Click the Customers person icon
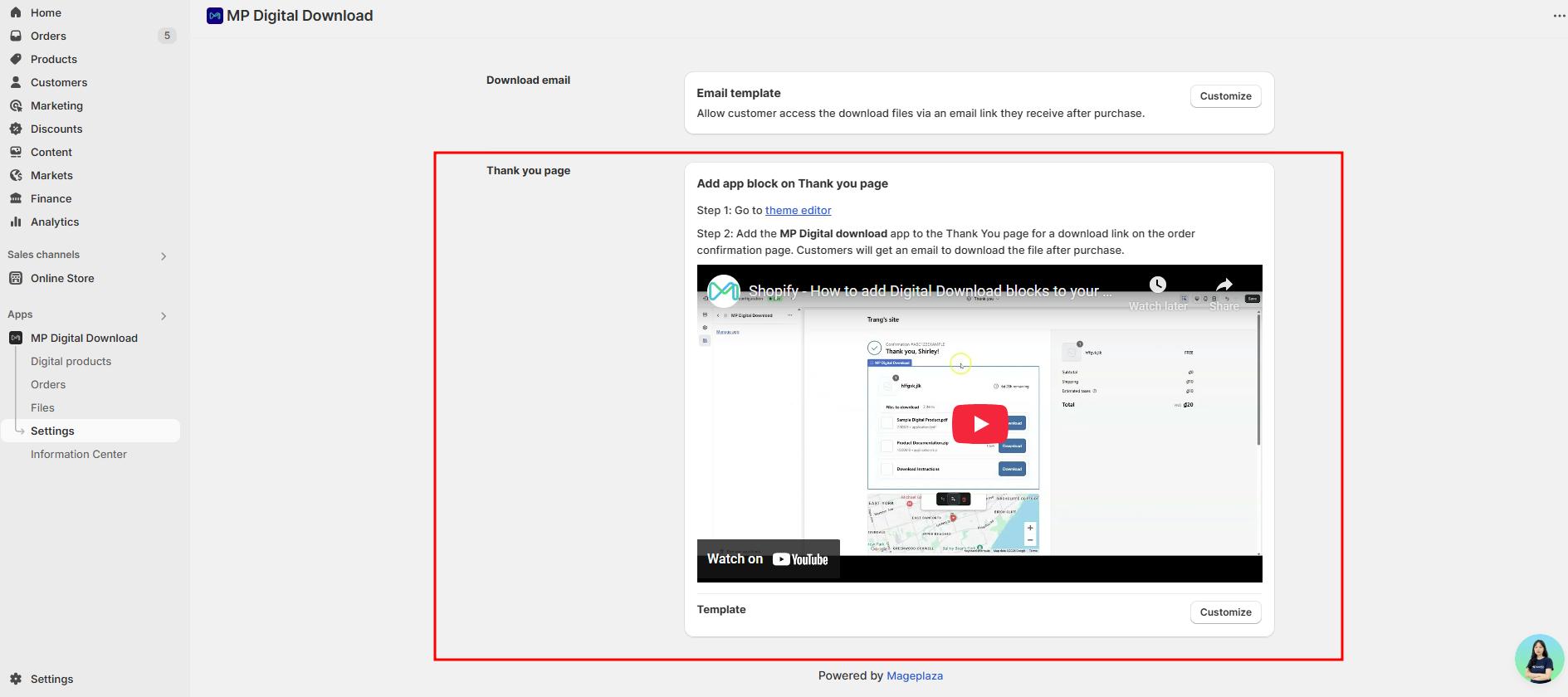Screen dimensions: 1568x697 [x=16, y=82]
